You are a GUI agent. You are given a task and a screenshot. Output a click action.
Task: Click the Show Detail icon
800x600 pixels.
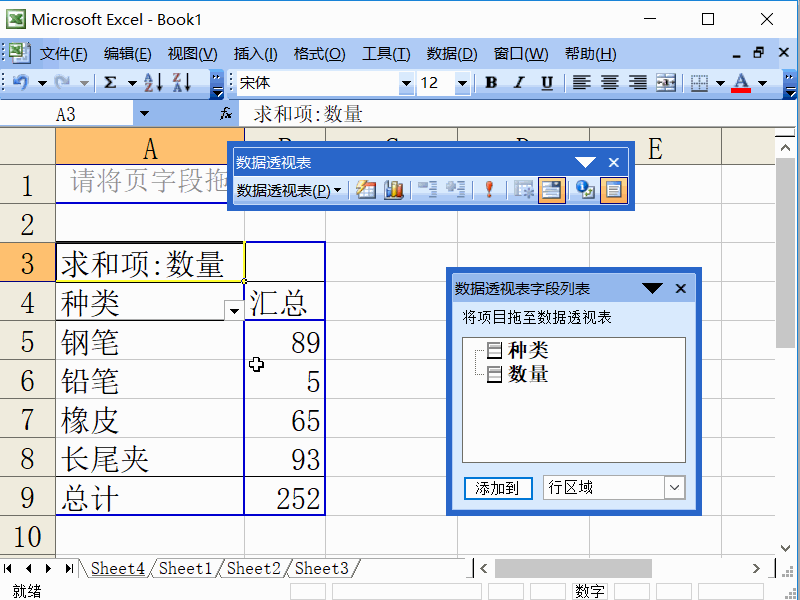(x=455, y=190)
